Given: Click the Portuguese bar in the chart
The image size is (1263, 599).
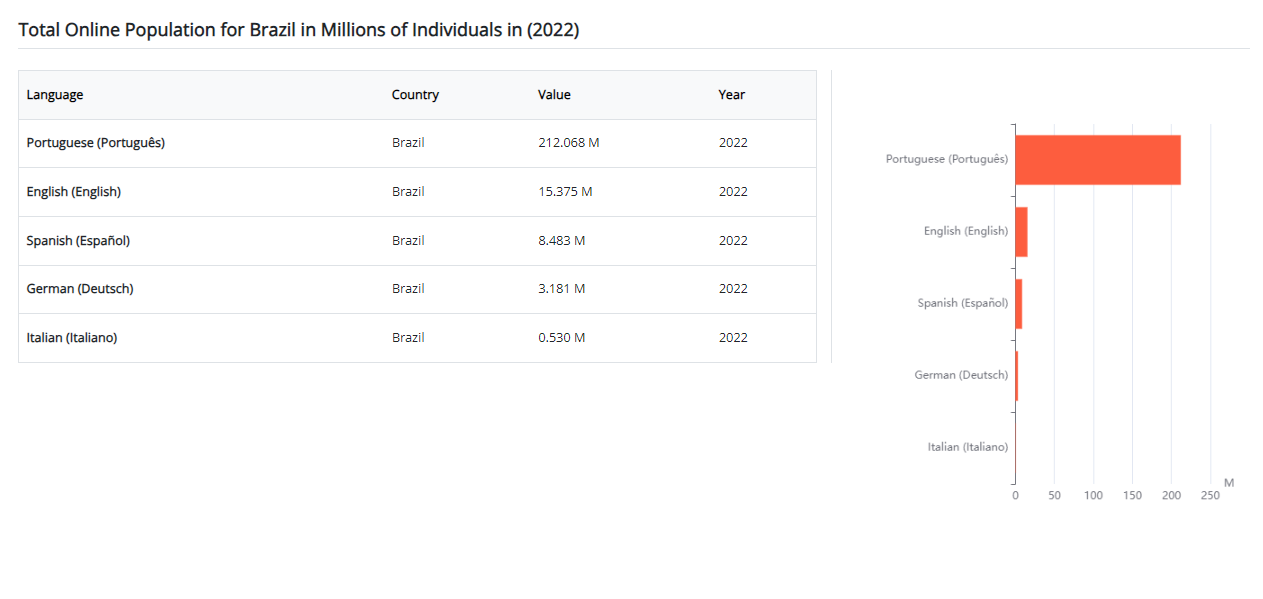Looking at the screenshot, I should coord(1097,160).
